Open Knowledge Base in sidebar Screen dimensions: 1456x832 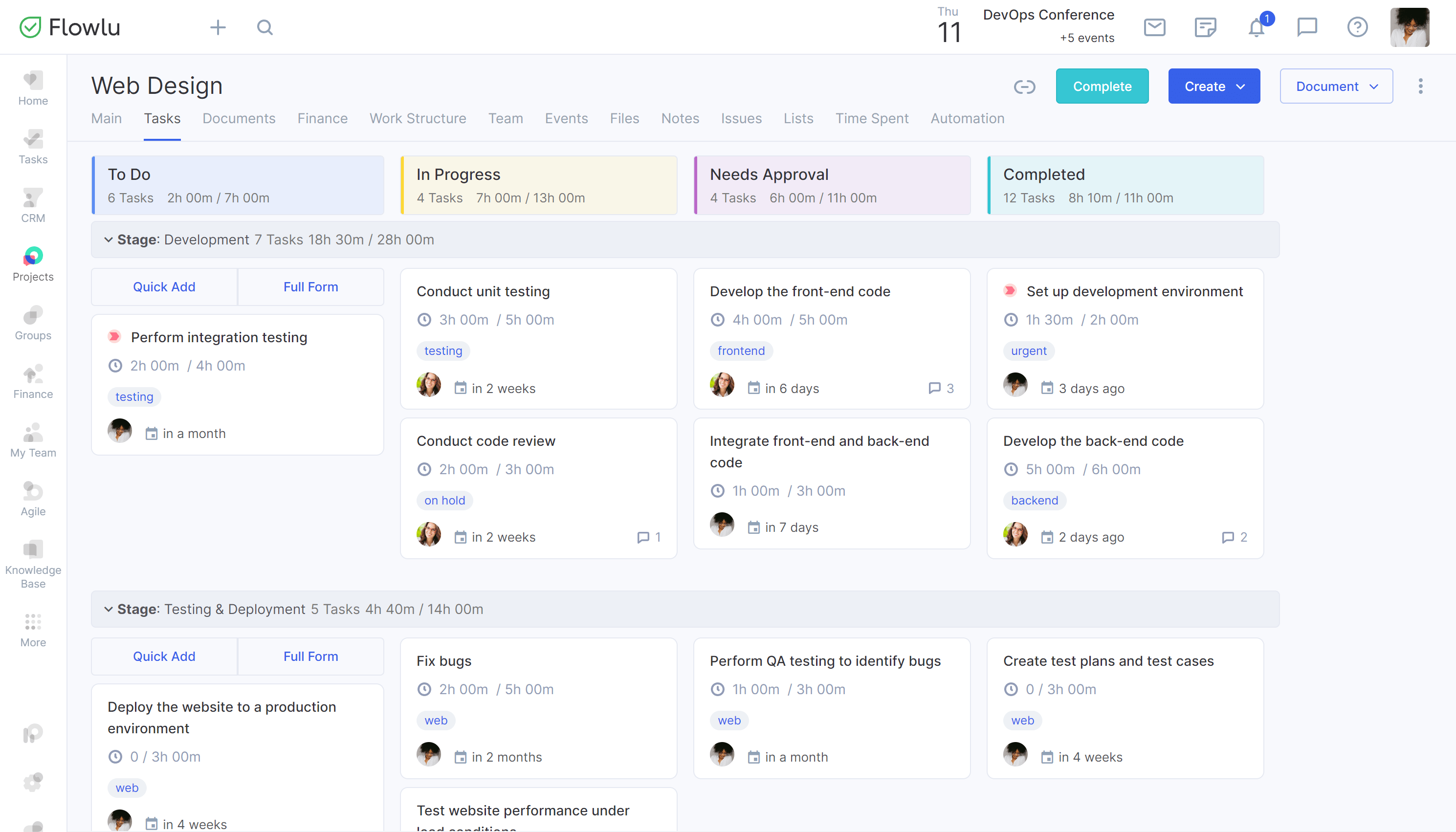coord(33,565)
